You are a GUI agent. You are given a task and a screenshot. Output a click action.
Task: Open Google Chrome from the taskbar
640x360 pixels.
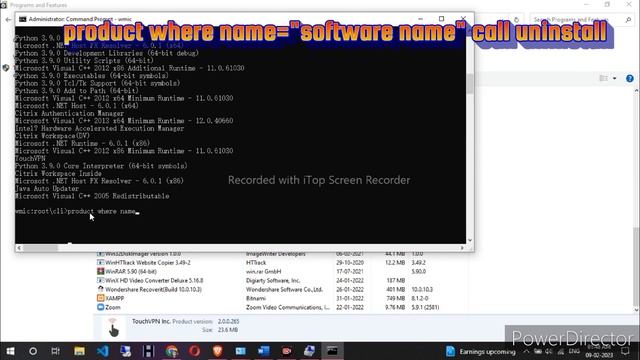(x=171, y=351)
